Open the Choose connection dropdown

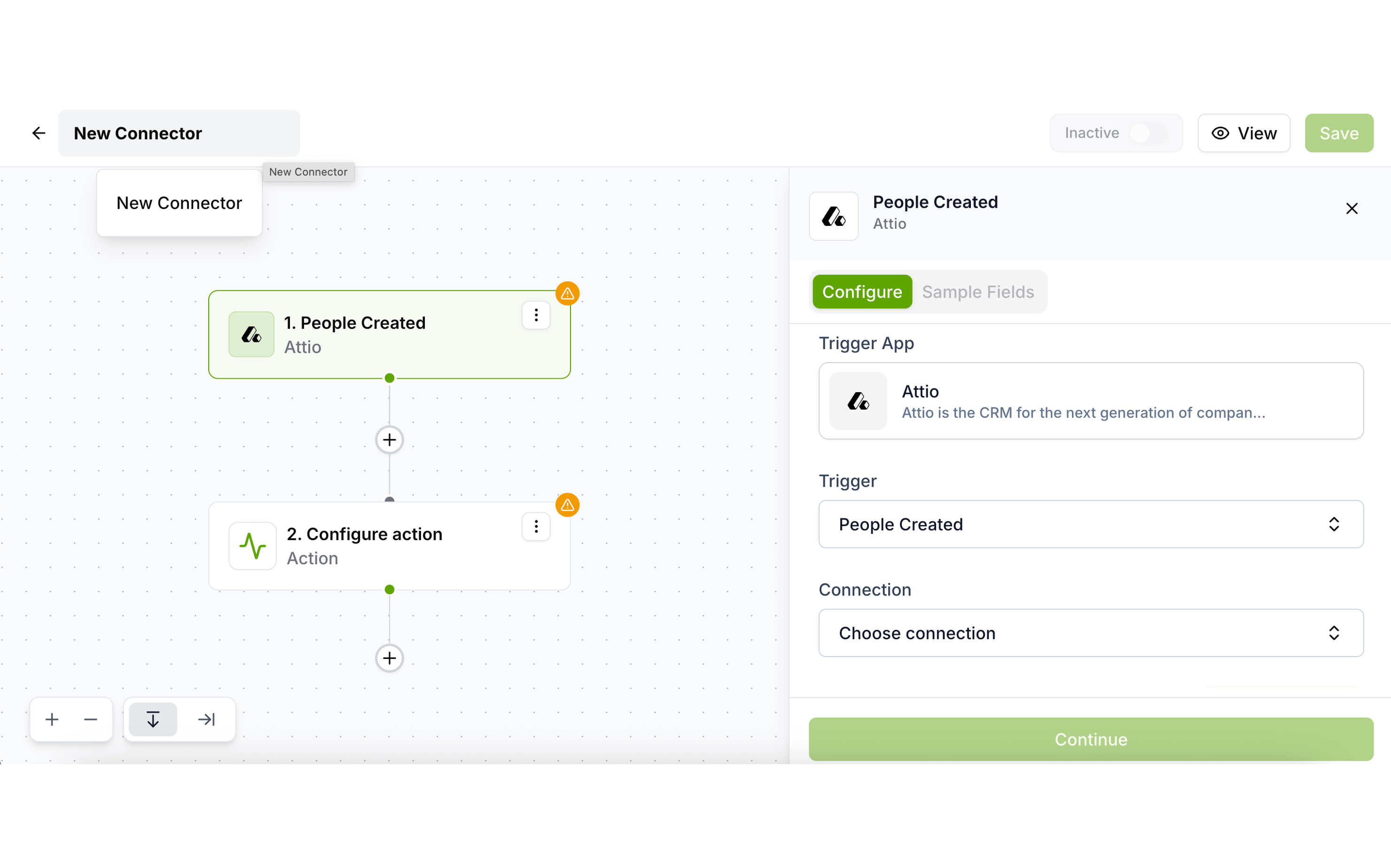tap(1091, 633)
